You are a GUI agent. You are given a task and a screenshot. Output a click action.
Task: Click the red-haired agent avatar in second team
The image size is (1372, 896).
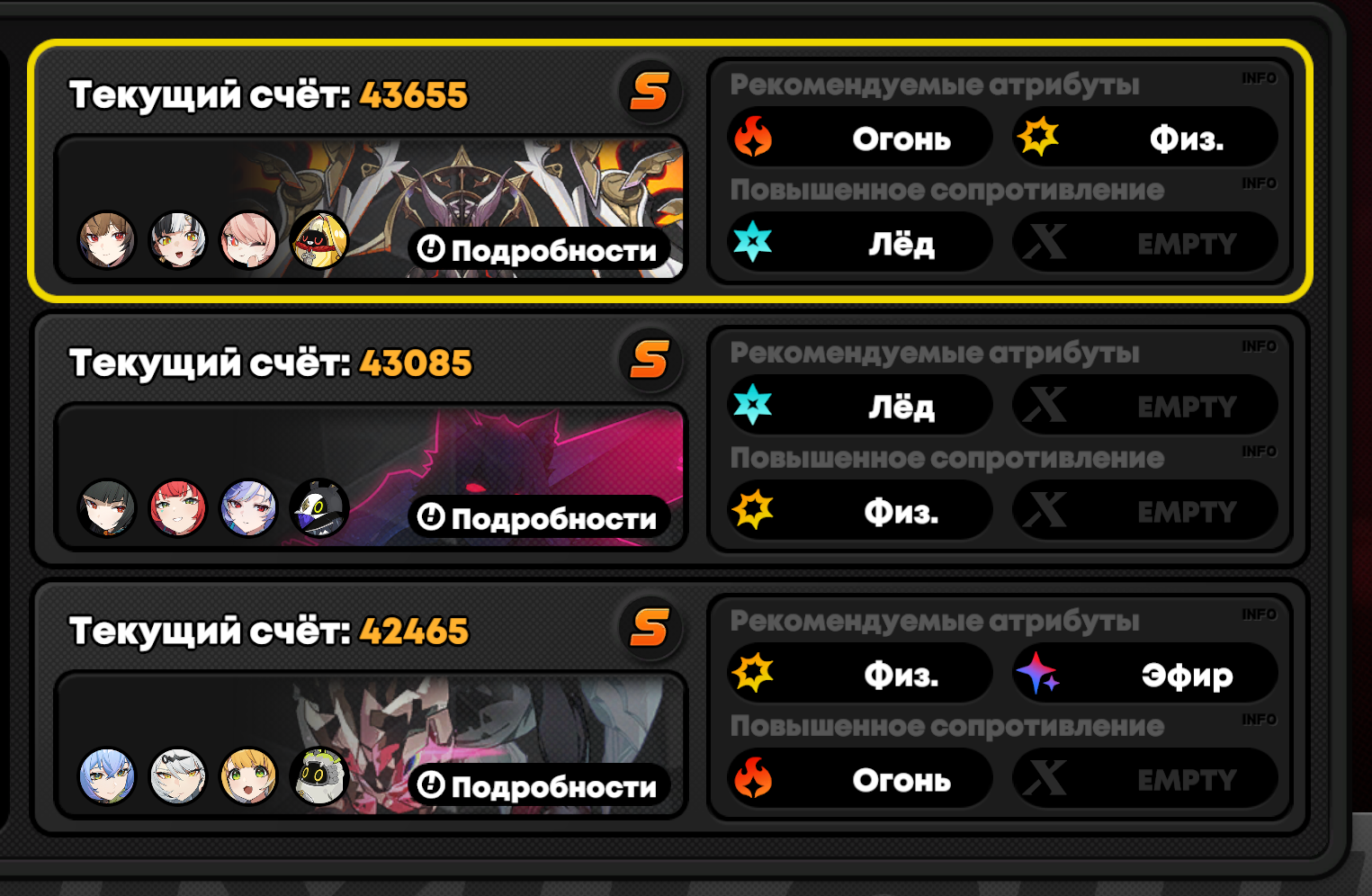coord(177,508)
